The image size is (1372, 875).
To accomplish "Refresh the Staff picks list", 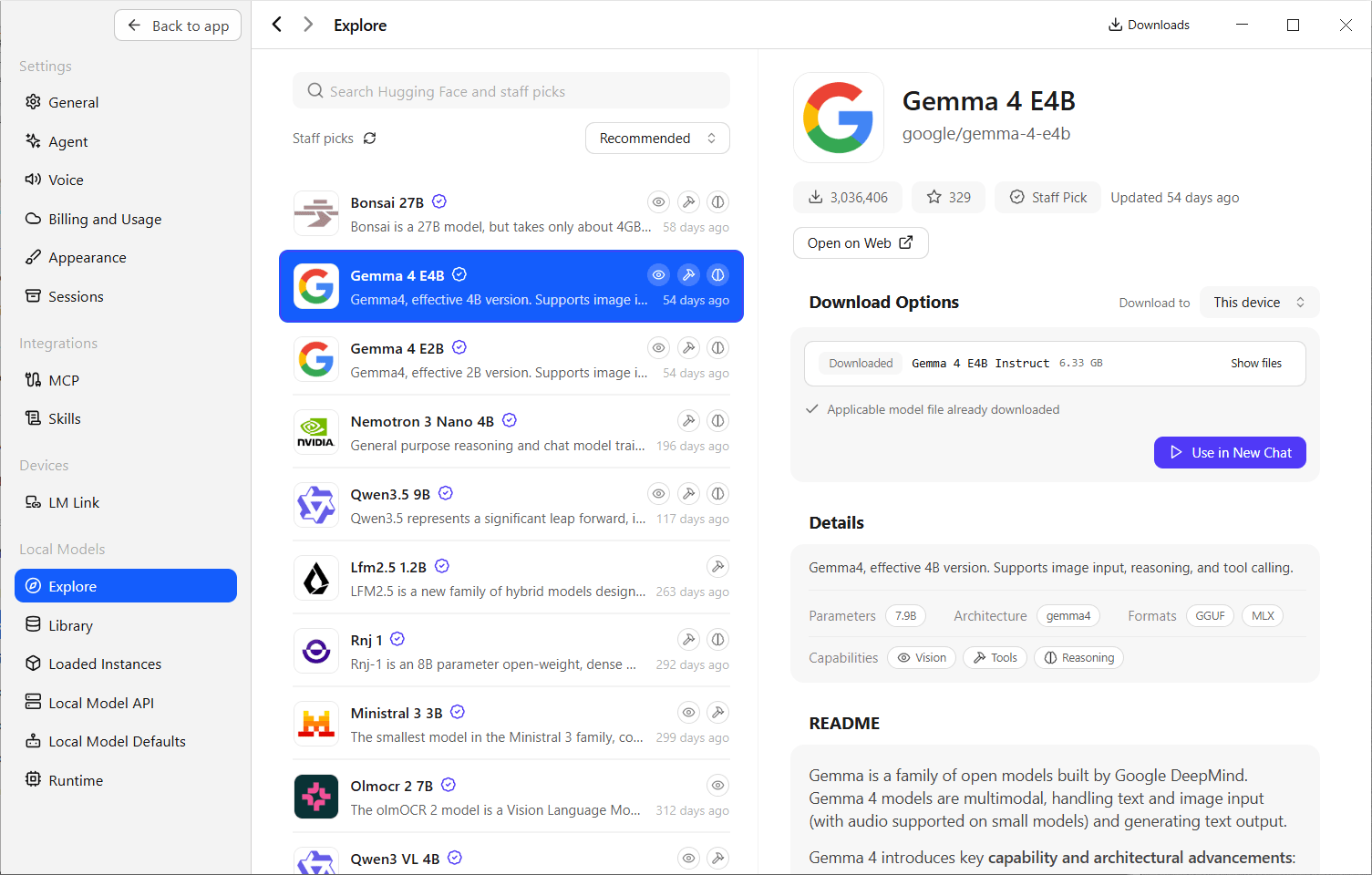I will pos(369,139).
